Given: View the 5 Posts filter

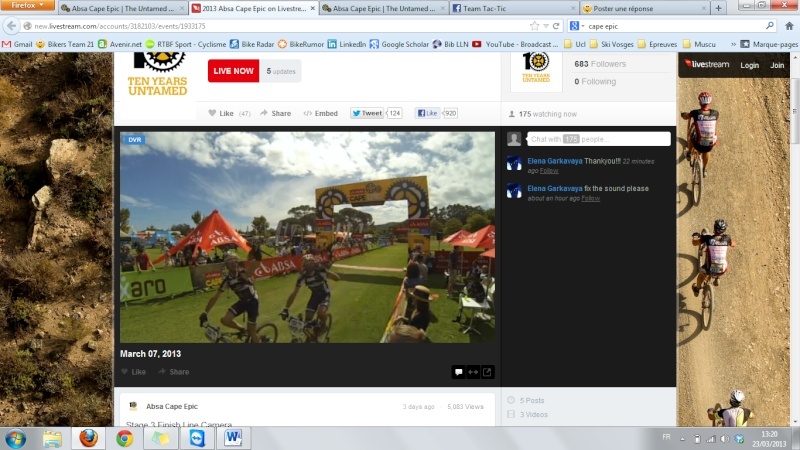Looking at the screenshot, I should (526, 401).
